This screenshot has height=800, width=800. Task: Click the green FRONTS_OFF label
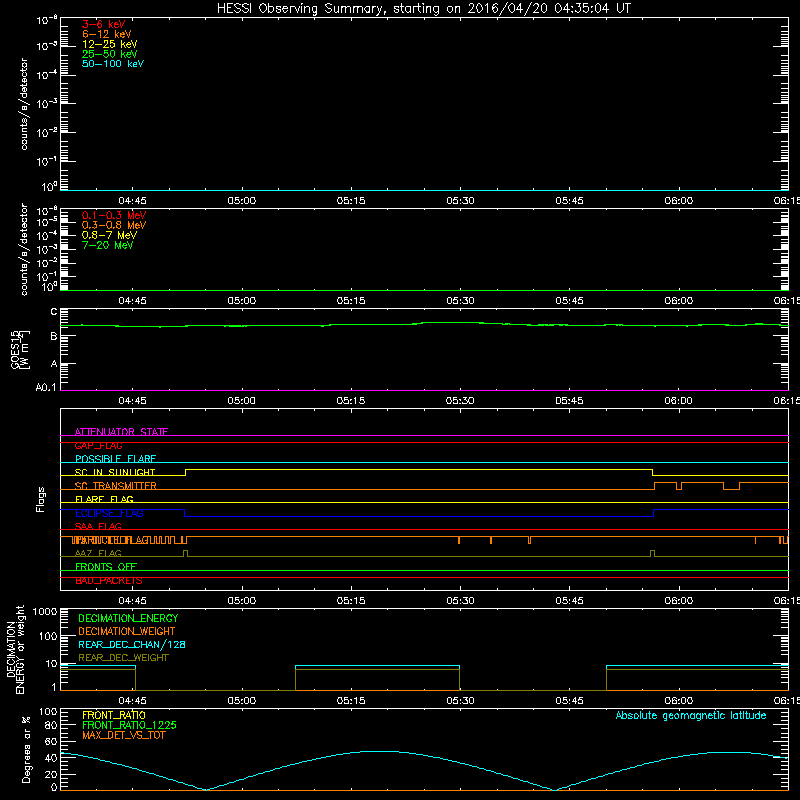pyautogui.click(x=106, y=567)
